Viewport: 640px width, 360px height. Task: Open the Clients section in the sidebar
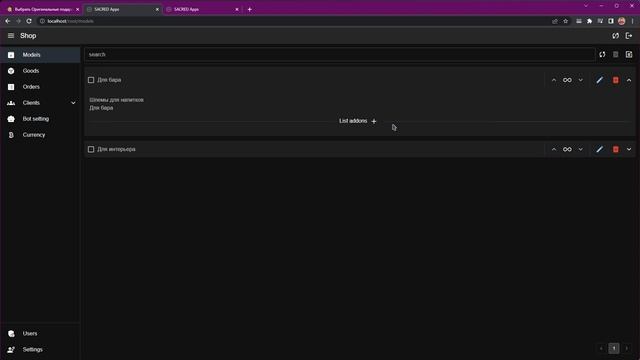[40, 103]
